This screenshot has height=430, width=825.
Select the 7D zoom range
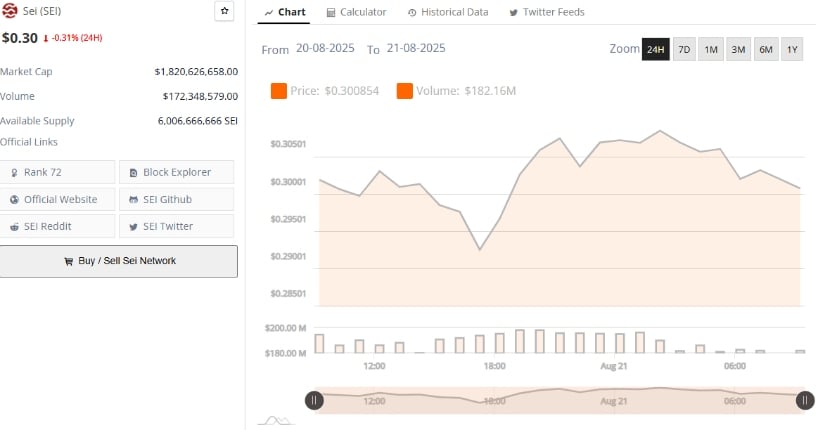pos(684,49)
